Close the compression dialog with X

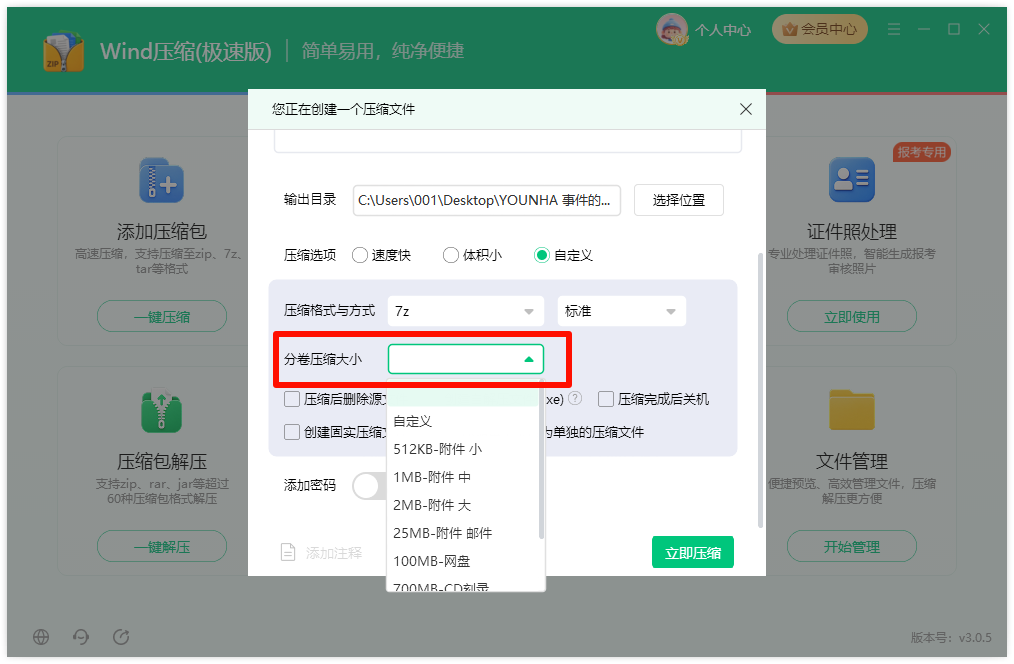(x=746, y=109)
